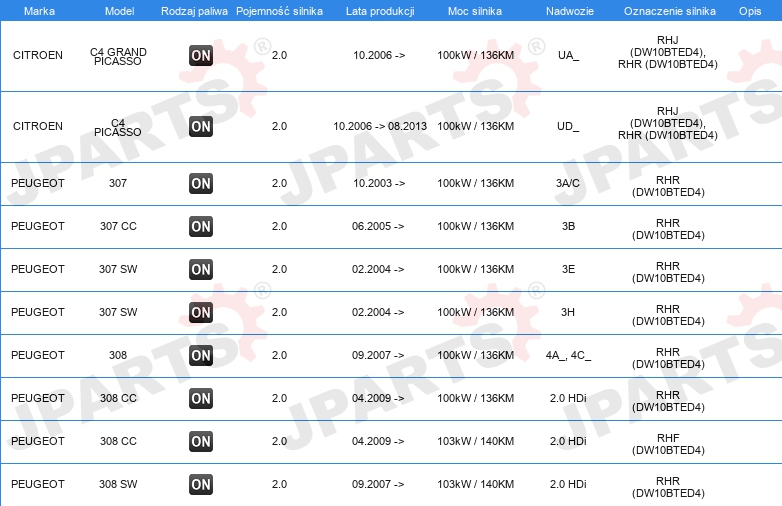Select the UD_ body code cell
Screen dimensions: 782x506
(568, 126)
